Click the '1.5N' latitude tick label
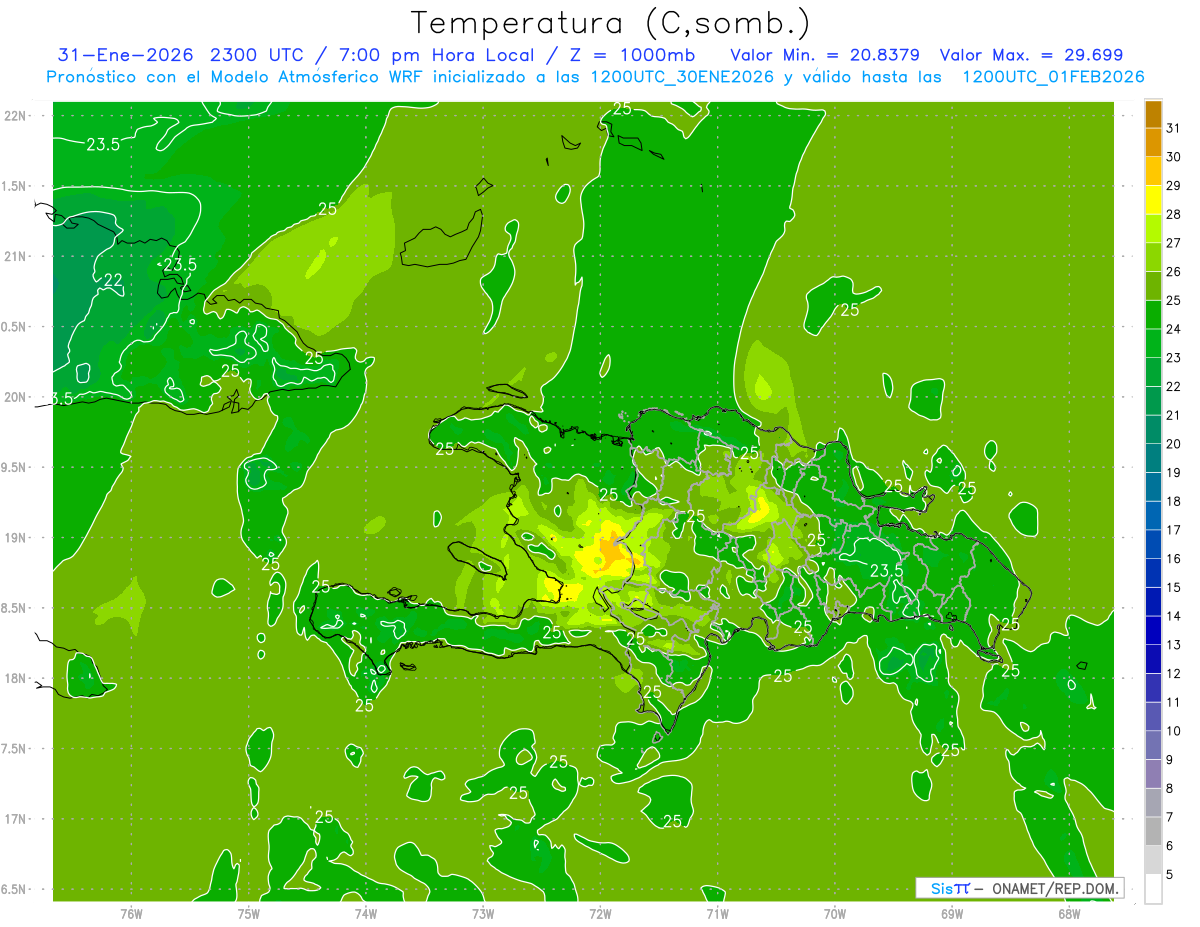The height and width of the screenshot is (927, 1200). click(13, 186)
